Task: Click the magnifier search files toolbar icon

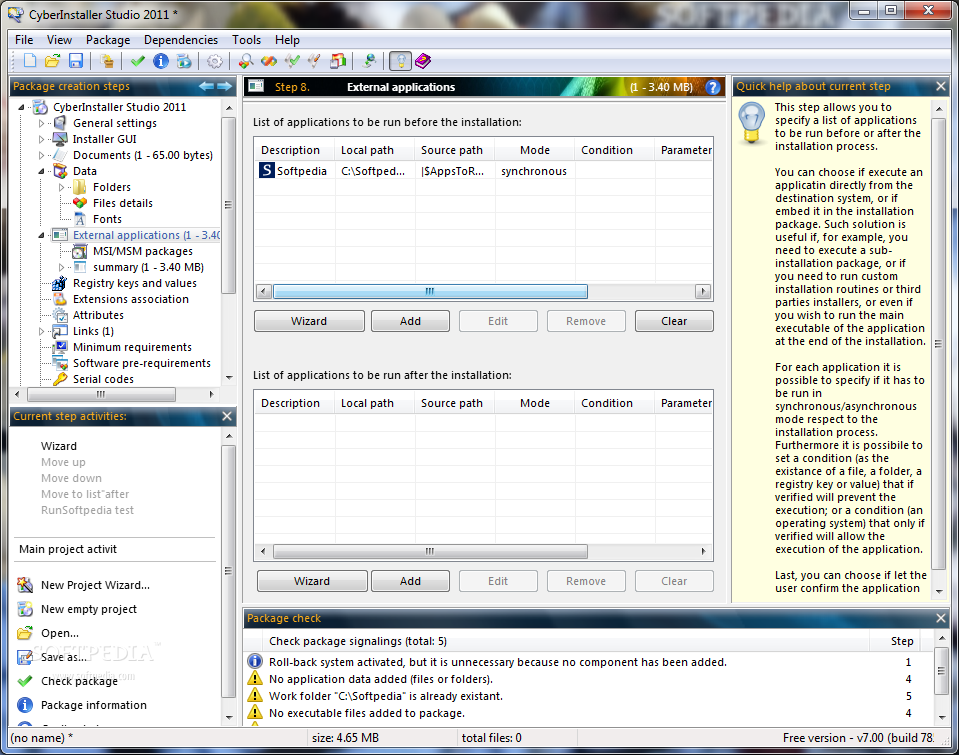Action: [246, 61]
